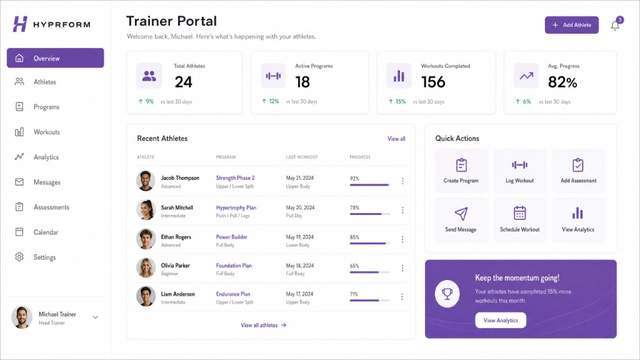Click the Workouts chart icon in sidebar
This screenshot has height=360, width=640.
click(x=19, y=132)
